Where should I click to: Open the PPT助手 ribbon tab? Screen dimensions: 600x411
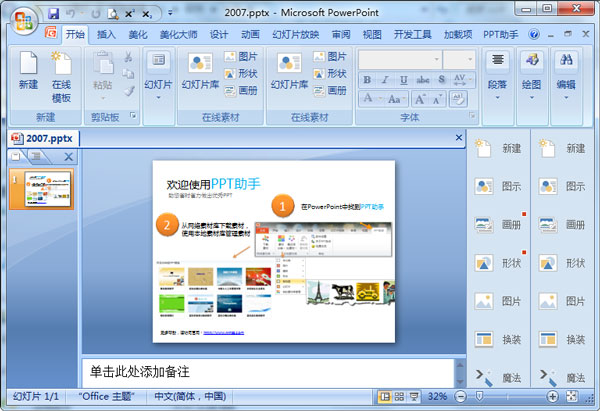501,35
